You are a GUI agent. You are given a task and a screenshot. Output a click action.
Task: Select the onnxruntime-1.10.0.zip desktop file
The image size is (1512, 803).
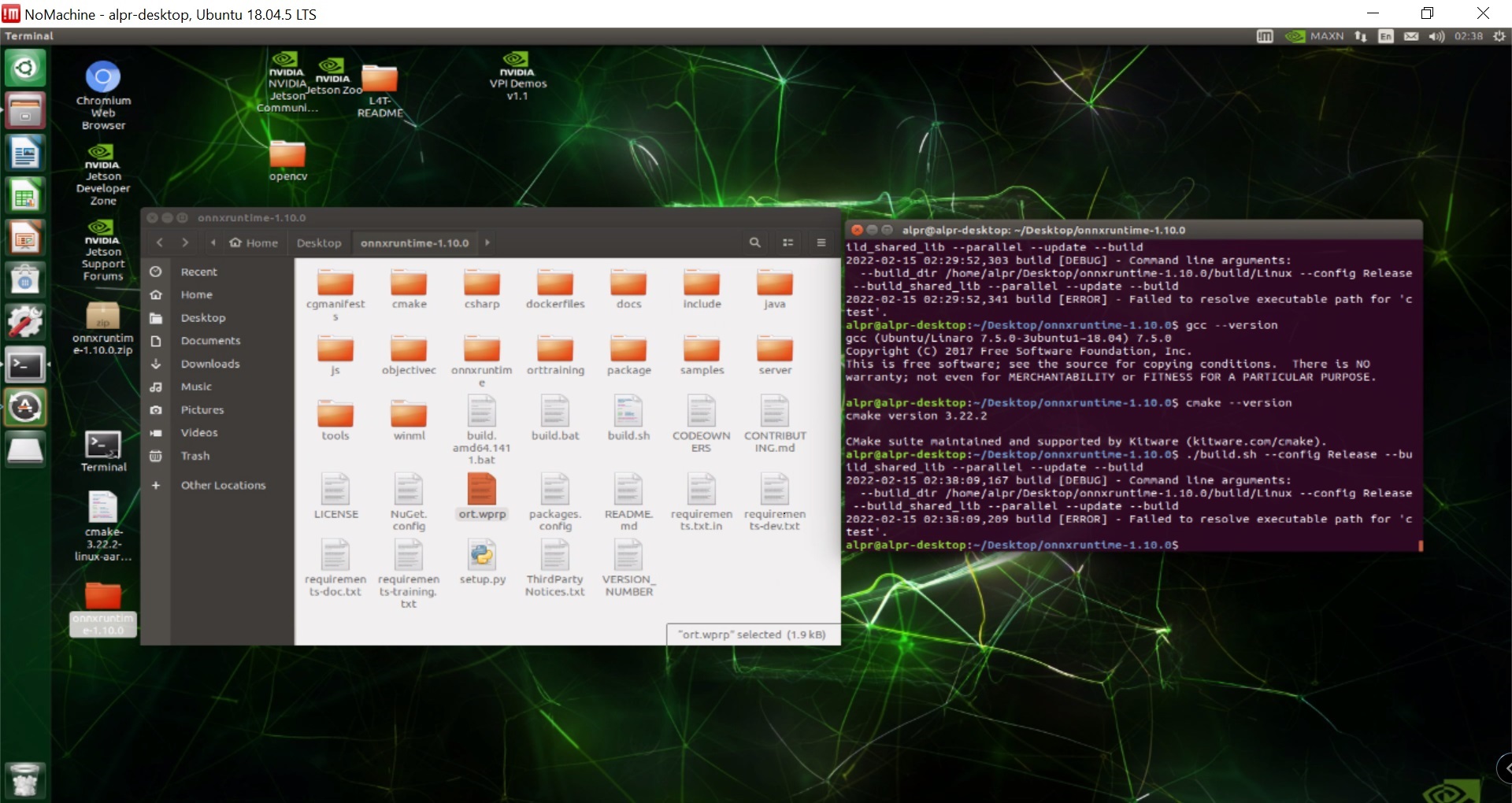click(x=103, y=327)
